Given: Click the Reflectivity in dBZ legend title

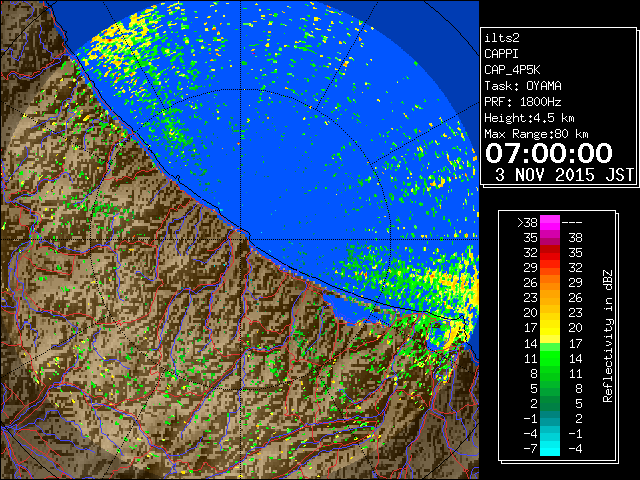Looking at the screenshot, I should tap(608, 336).
